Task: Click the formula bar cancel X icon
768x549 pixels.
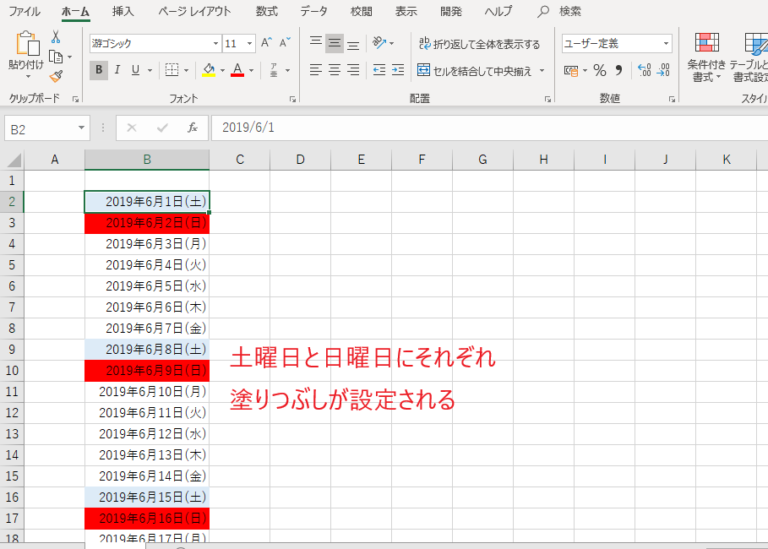Action: click(x=131, y=128)
